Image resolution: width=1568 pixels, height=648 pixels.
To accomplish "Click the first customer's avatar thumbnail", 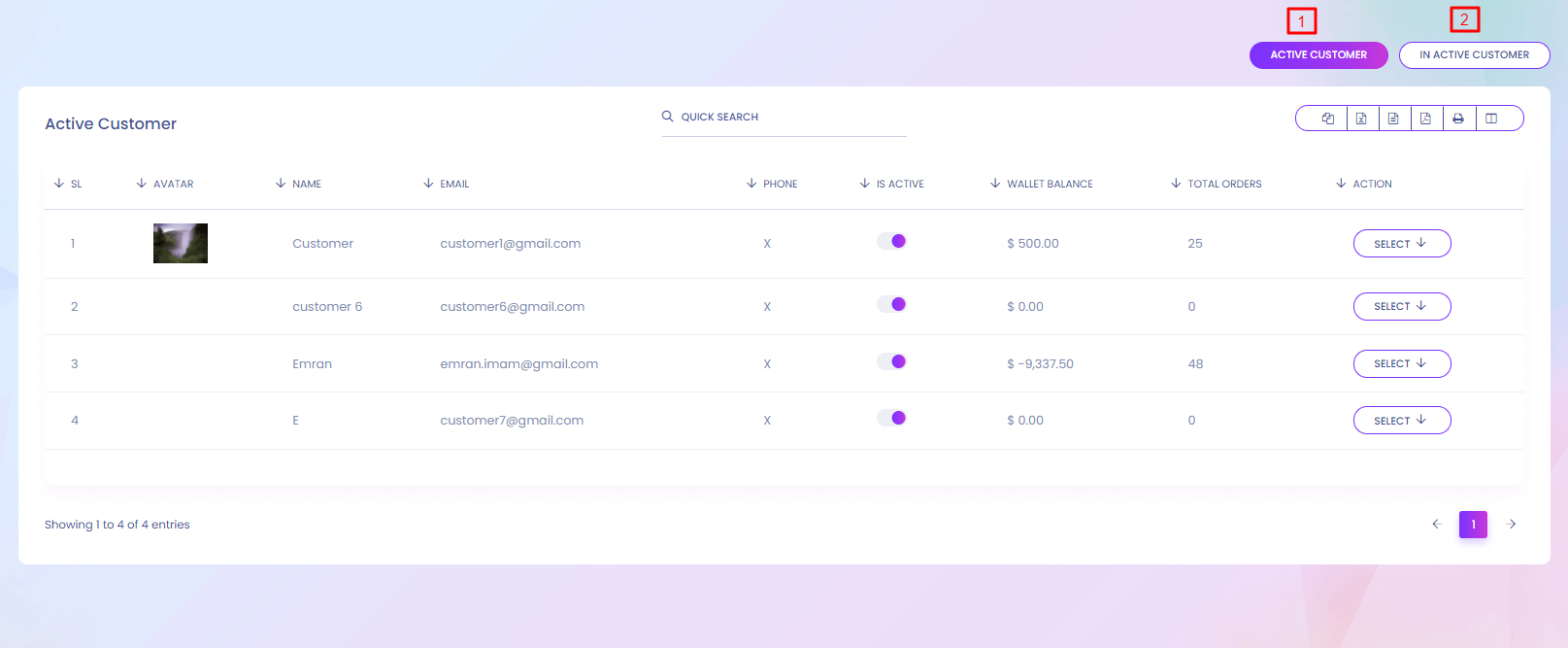I will click(x=181, y=244).
